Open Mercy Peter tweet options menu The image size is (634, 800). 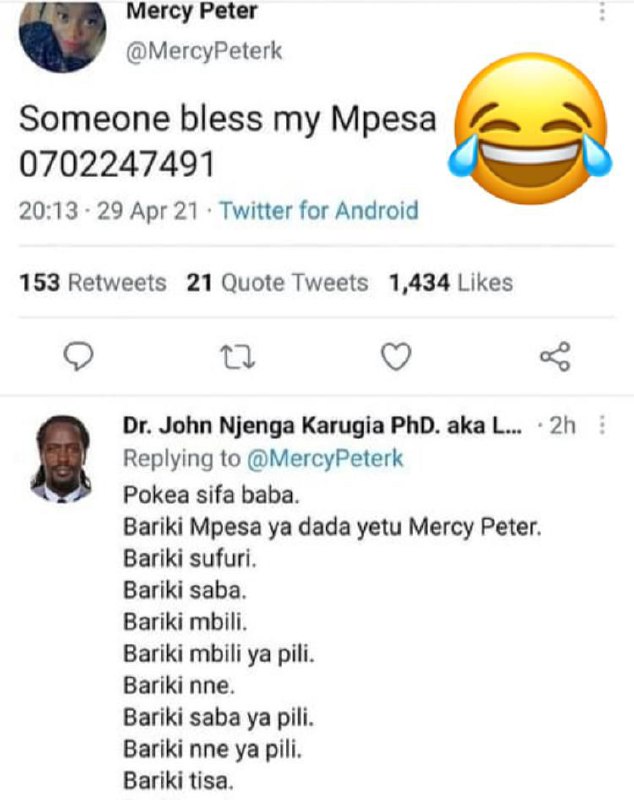(x=602, y=11)
